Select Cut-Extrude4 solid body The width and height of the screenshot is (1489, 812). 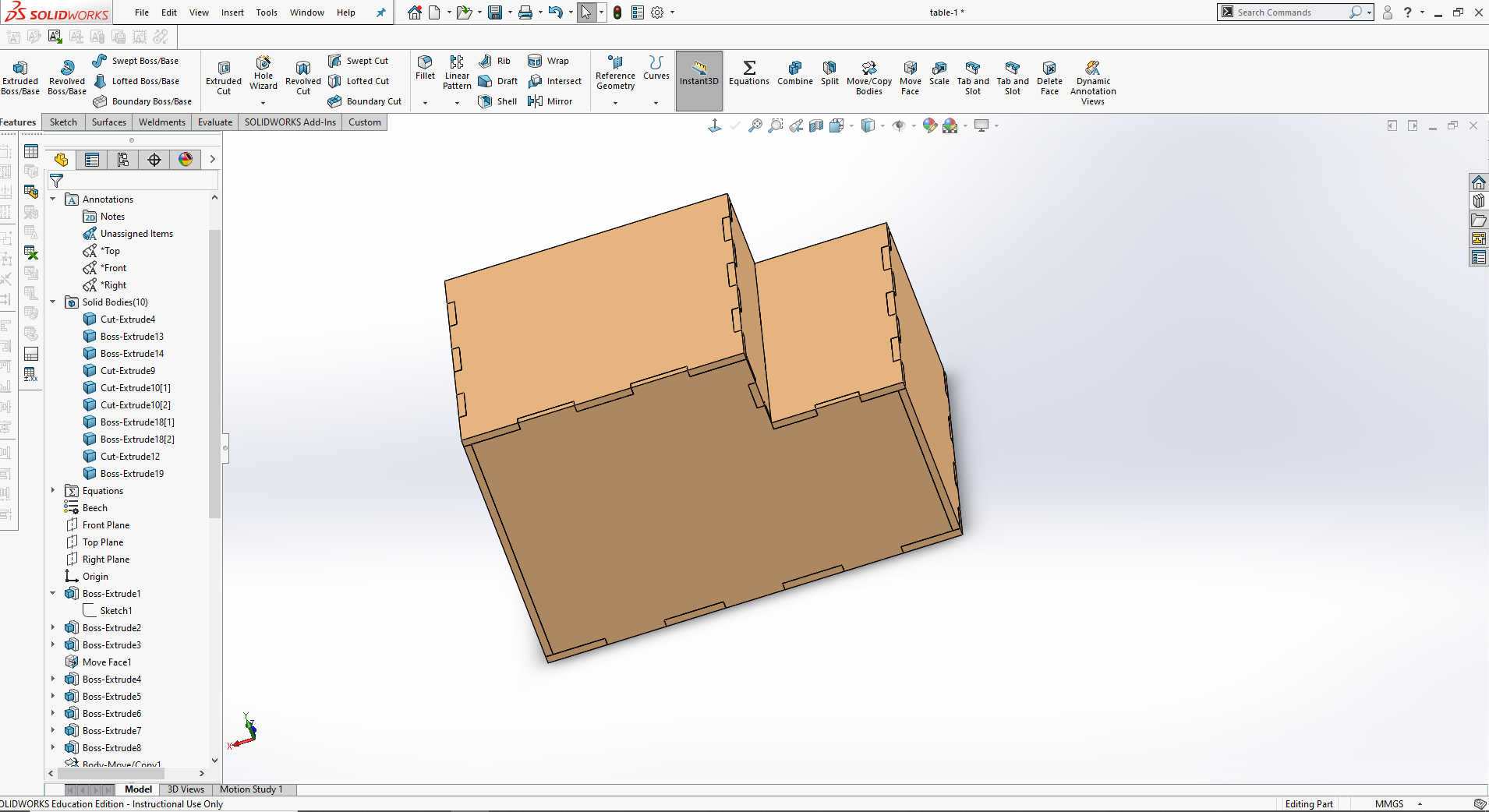tap(119, 319)
